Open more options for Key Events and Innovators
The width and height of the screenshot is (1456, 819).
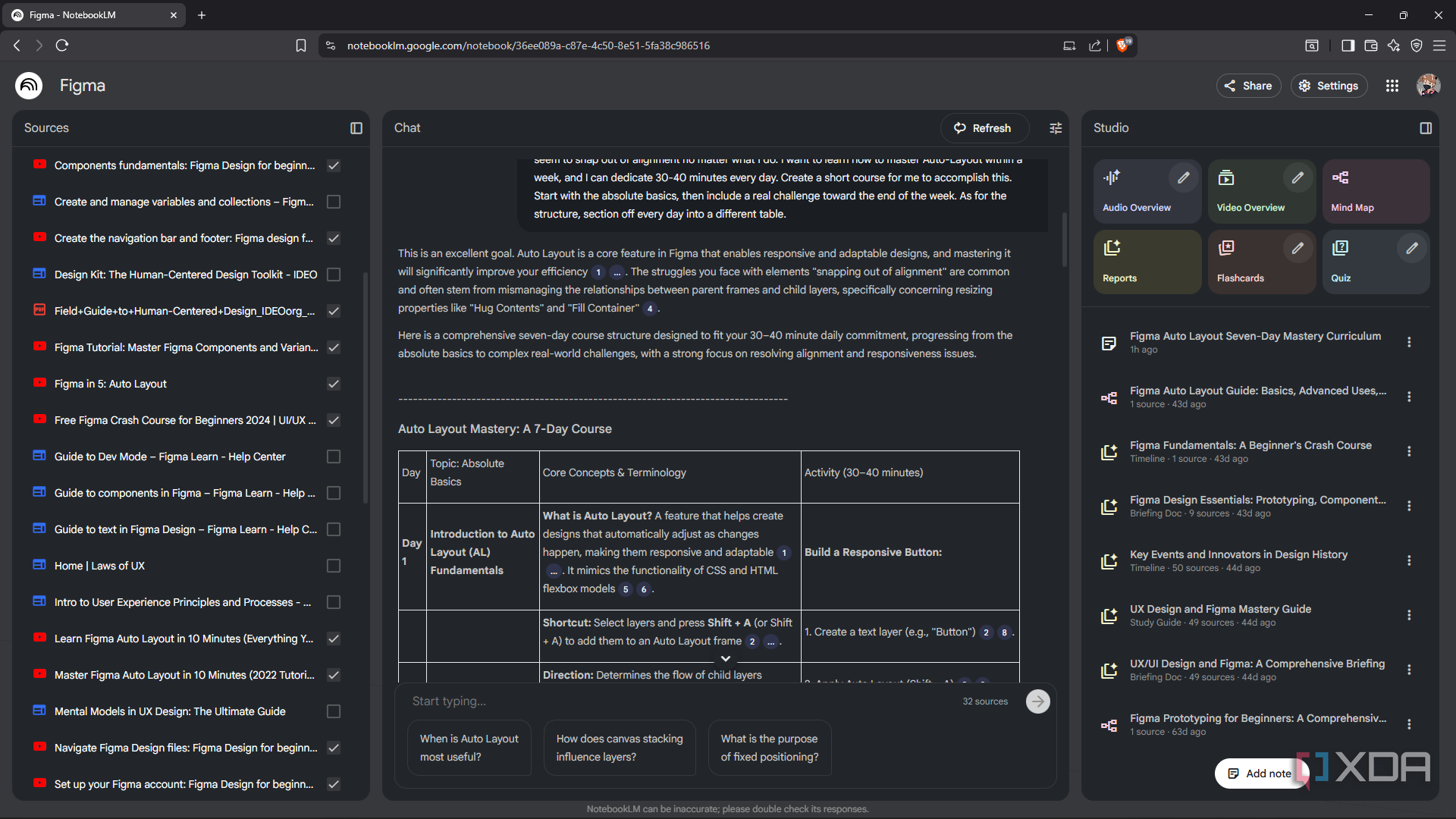[1409, 560]
